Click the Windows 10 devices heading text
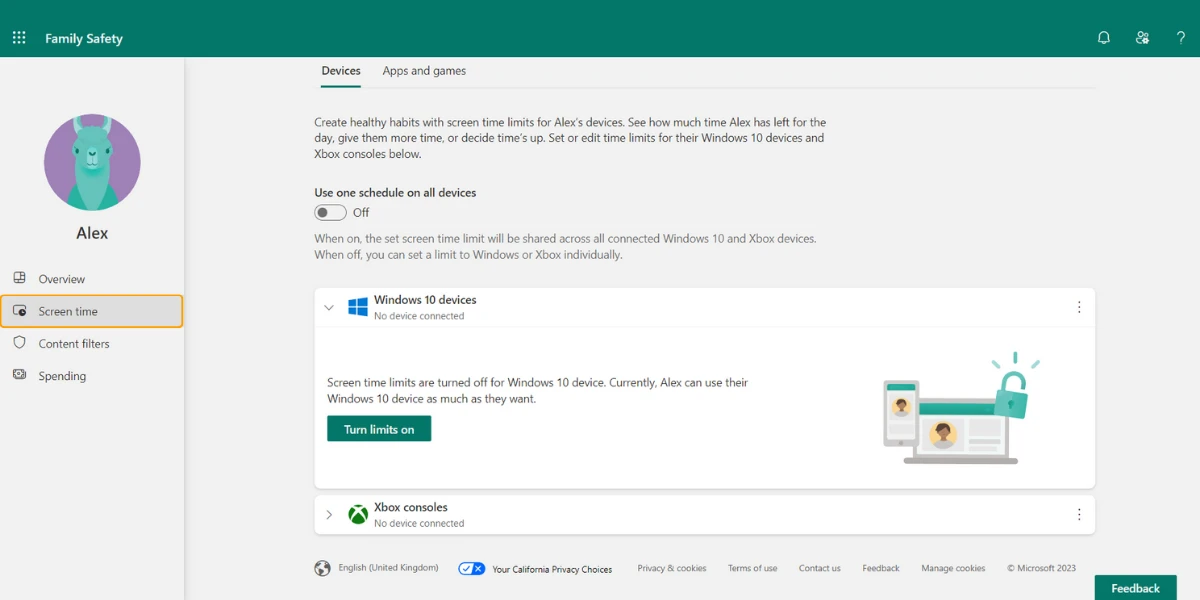This screenshot has height=600, width=1200. [x=425, y=300]
